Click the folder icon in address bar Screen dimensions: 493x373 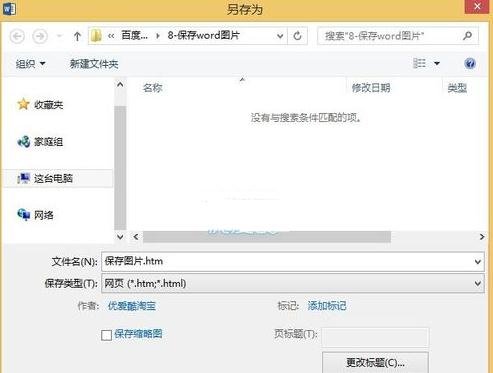pos(96,36)
